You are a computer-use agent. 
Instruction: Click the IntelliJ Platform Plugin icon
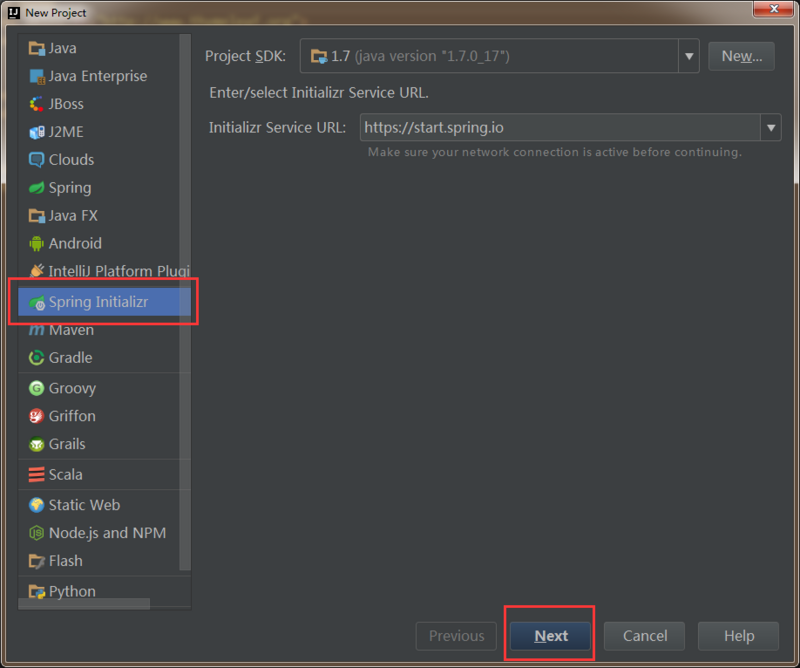click(37, 270)
